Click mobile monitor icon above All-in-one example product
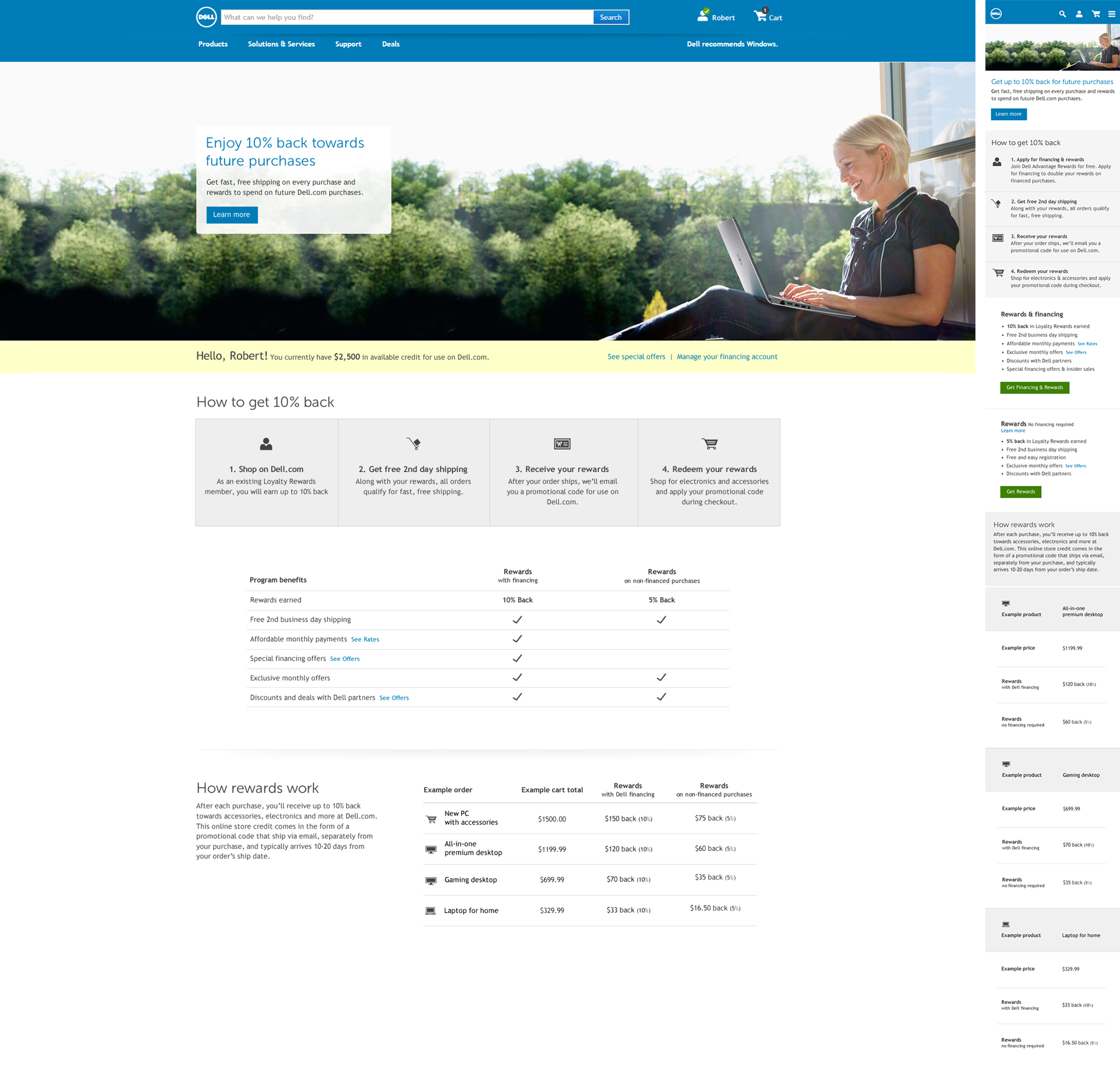 click(x=1006, y=603)
